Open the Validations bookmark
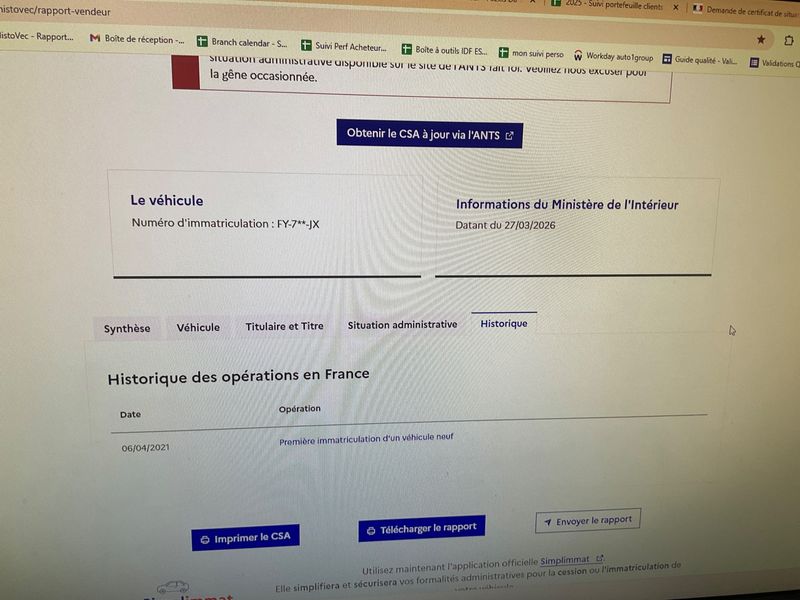This screenshot has width=800, height=600. [774, 63]
